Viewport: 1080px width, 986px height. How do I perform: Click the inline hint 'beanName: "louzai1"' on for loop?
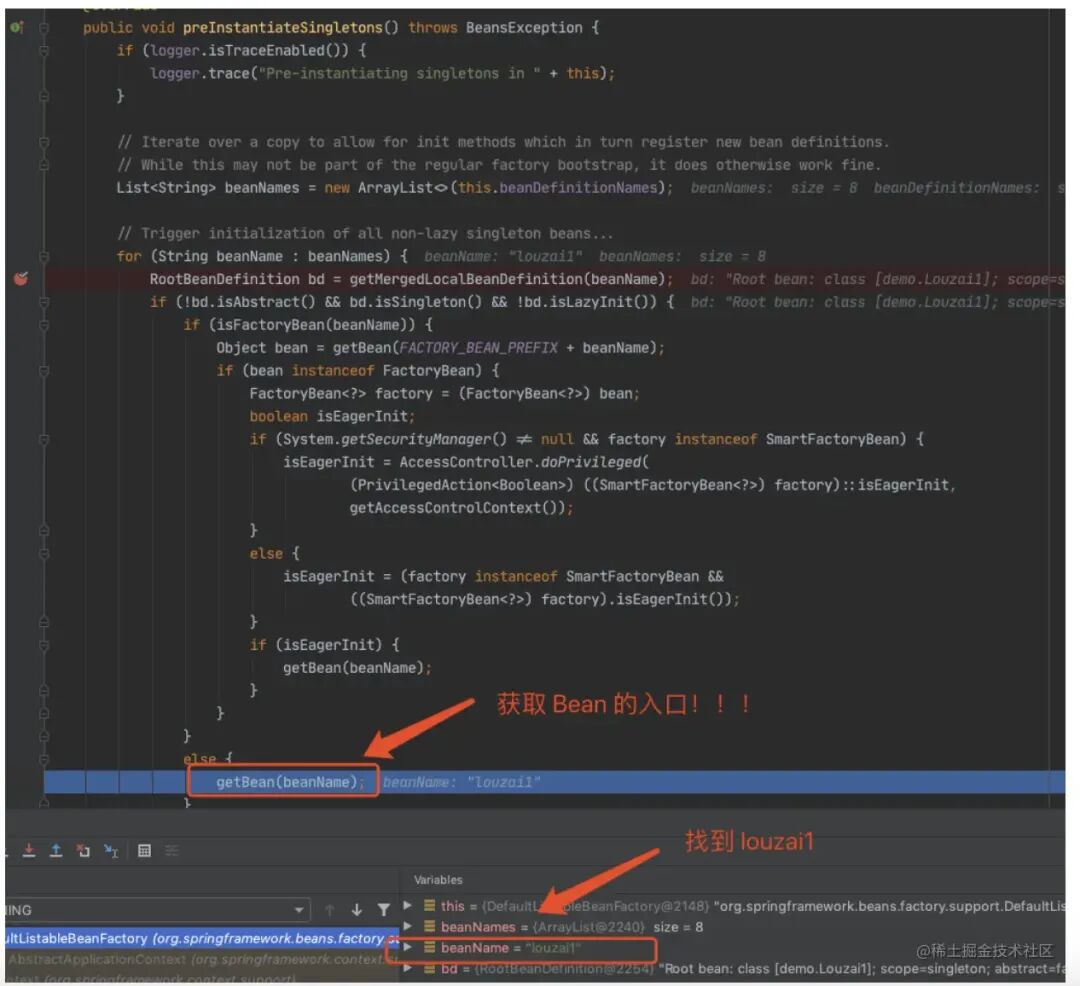pos(503,256)
